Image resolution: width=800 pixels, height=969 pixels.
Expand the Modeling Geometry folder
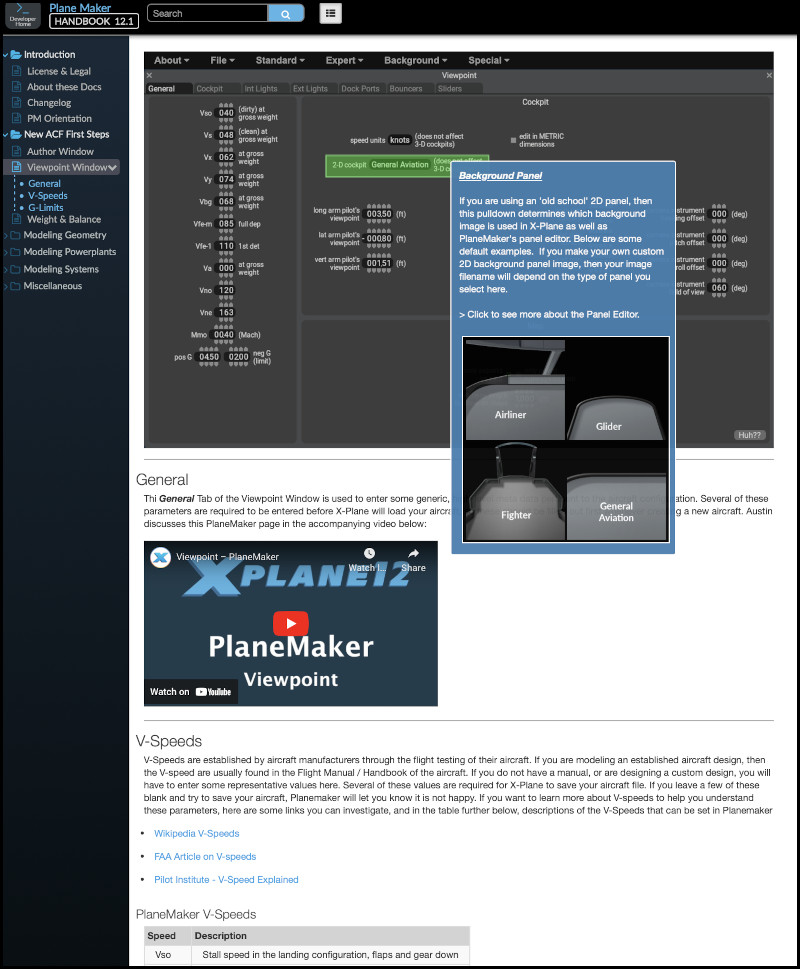8,236
